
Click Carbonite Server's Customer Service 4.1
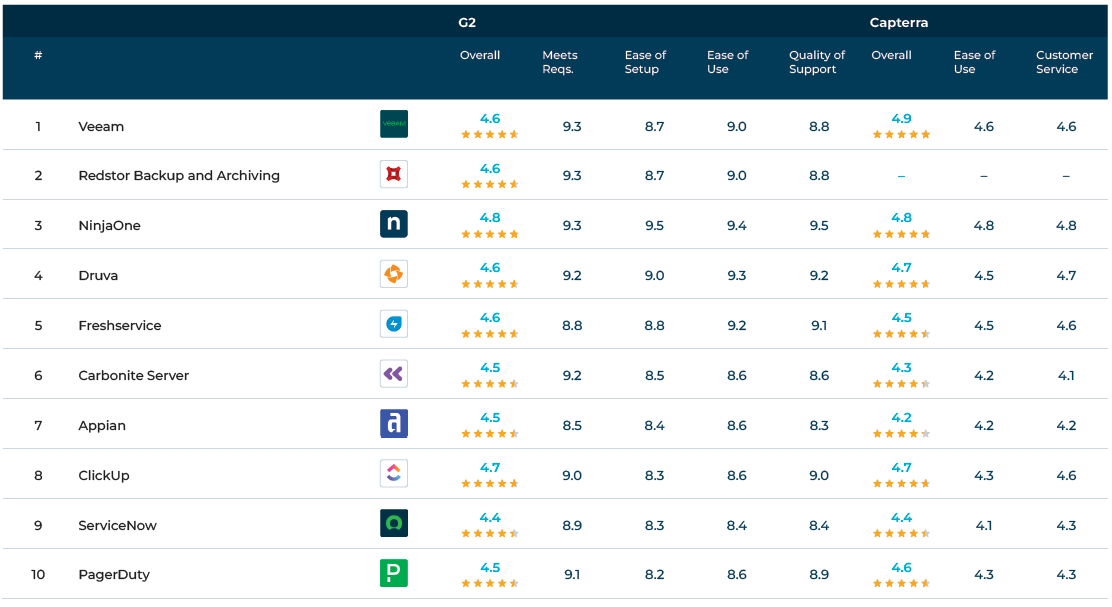(1066, 376)
